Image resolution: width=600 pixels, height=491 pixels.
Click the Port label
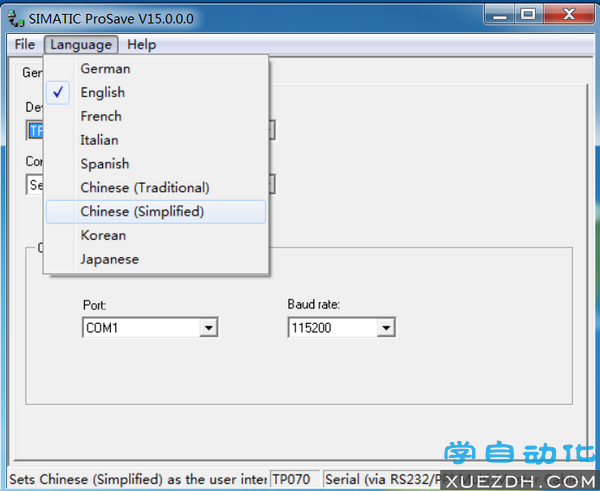pos(95,305)
